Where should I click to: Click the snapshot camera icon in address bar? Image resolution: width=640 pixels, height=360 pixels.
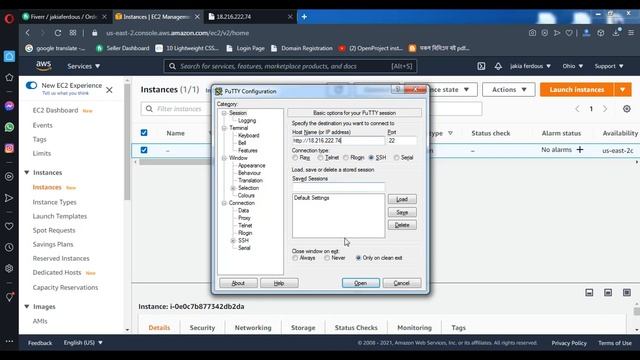point(532,33)
